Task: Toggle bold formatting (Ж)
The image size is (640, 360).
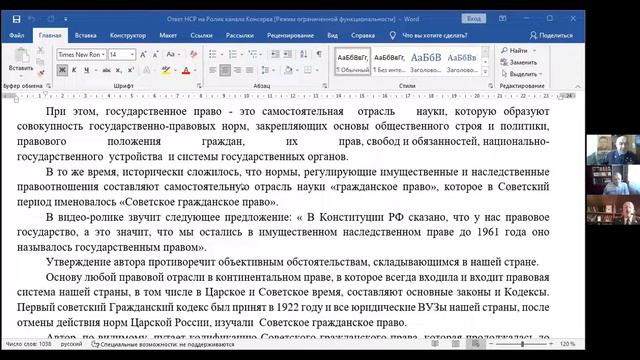Action: coord(62,70)
